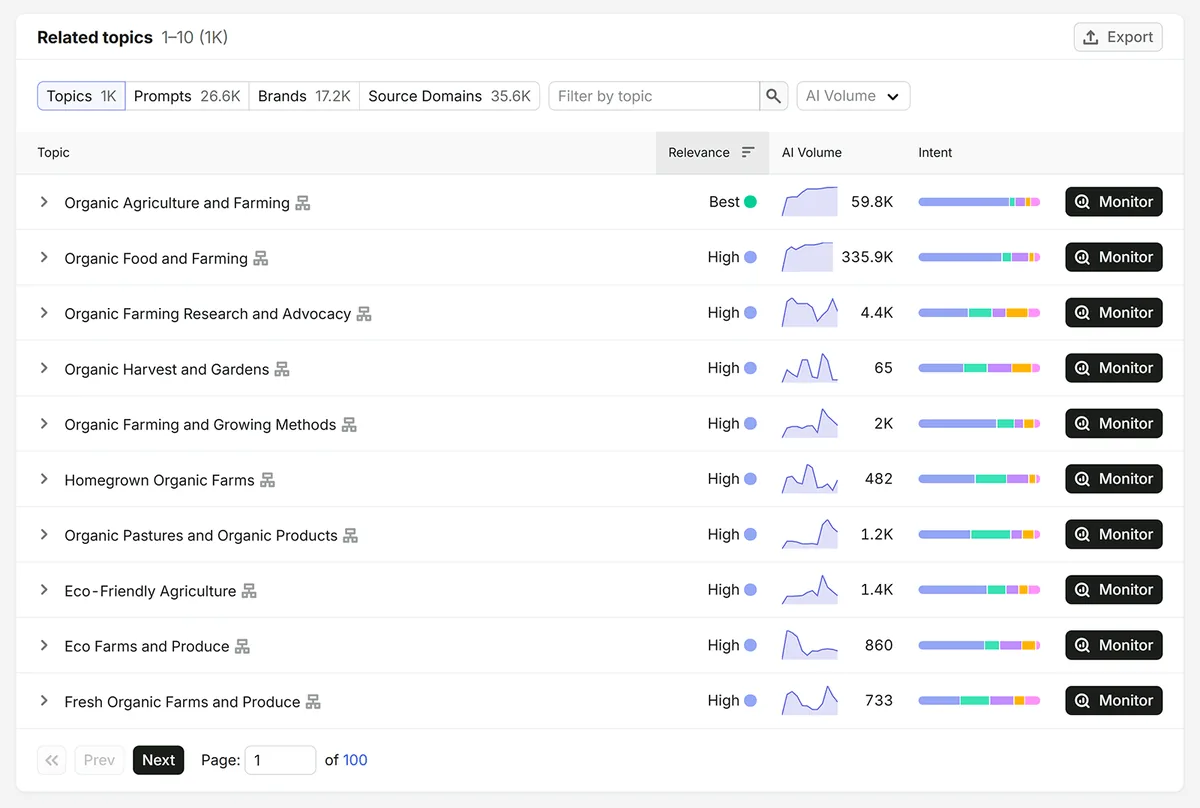The width and height of the screenshot is (1200, 808).
Task: Open AI Volume sparkline for Organic Harvest and Gardens
Action: (x=810, y=368)
